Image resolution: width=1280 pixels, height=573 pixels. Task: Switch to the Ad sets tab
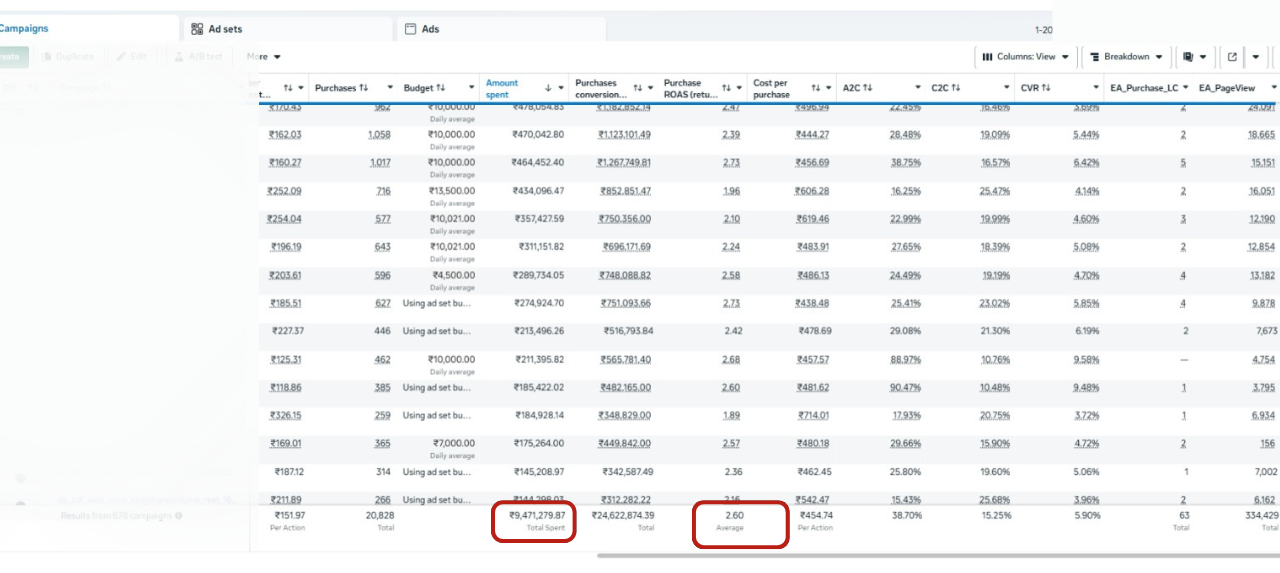tap(225, 29)
